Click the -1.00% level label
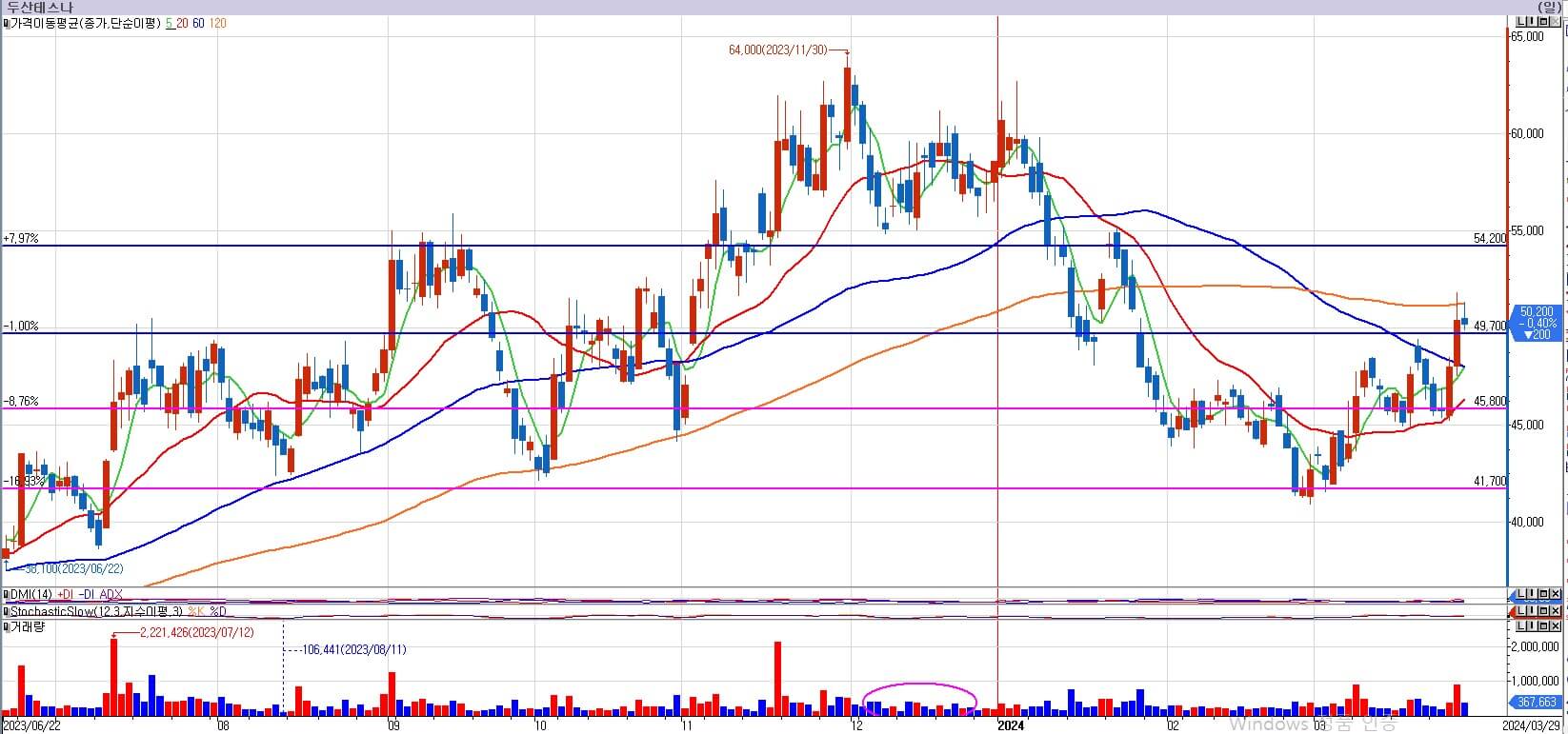This screenshot has width=1568, height=734. coord(21,326)
